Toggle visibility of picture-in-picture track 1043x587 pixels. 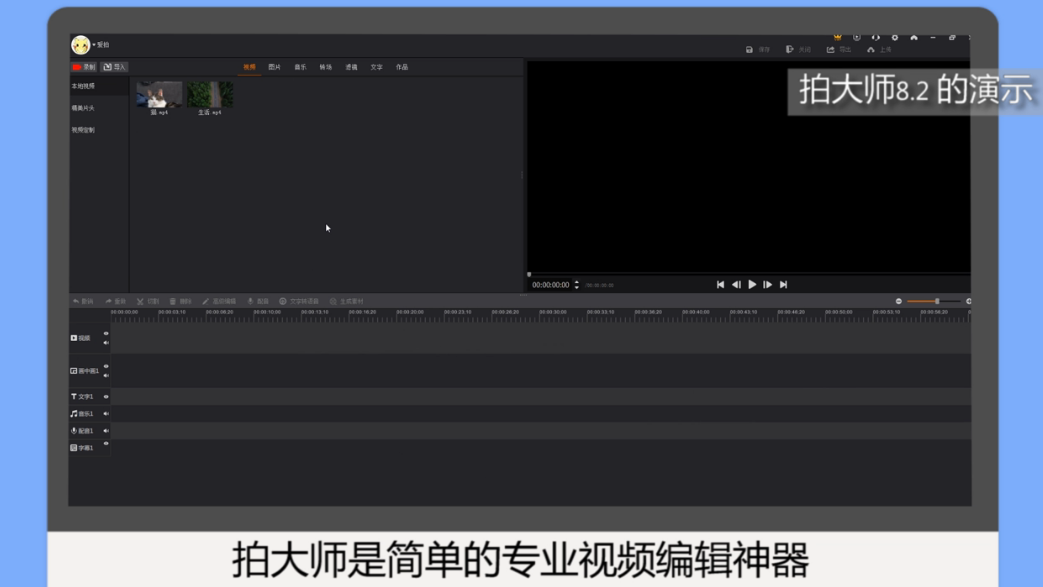[x=106, y=366]
